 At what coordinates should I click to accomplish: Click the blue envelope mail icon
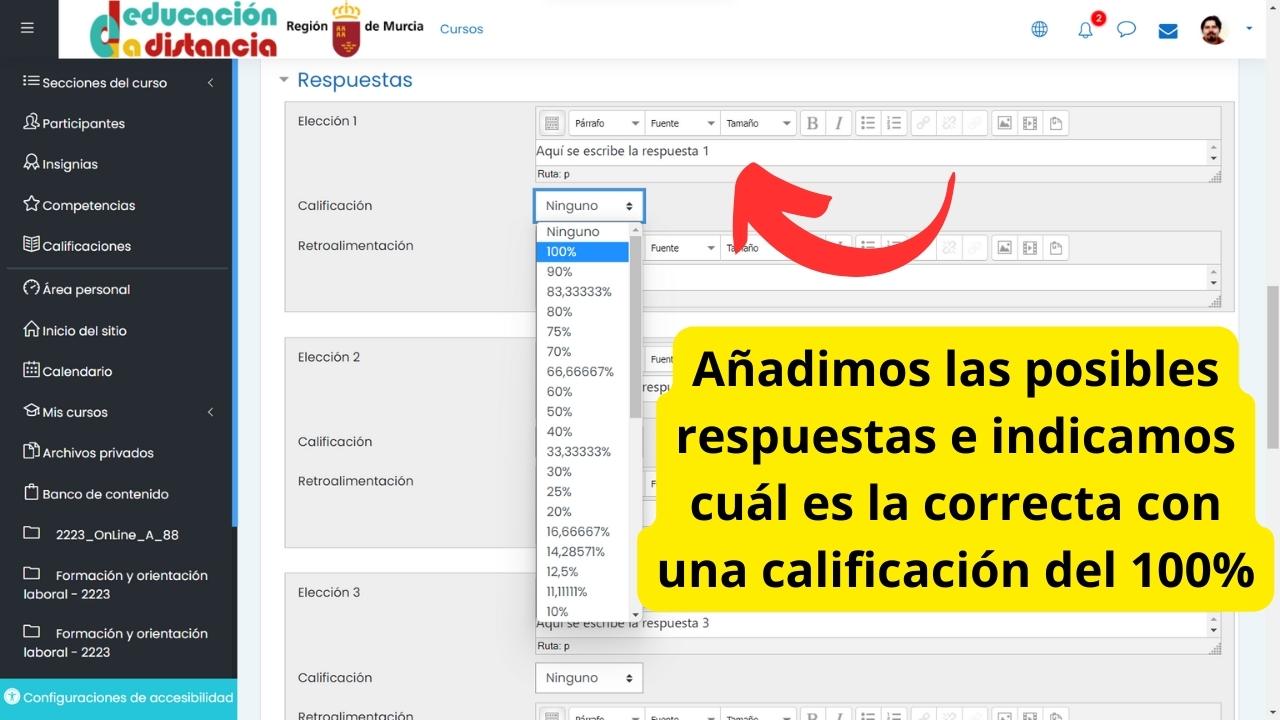tap(1168, 30)
